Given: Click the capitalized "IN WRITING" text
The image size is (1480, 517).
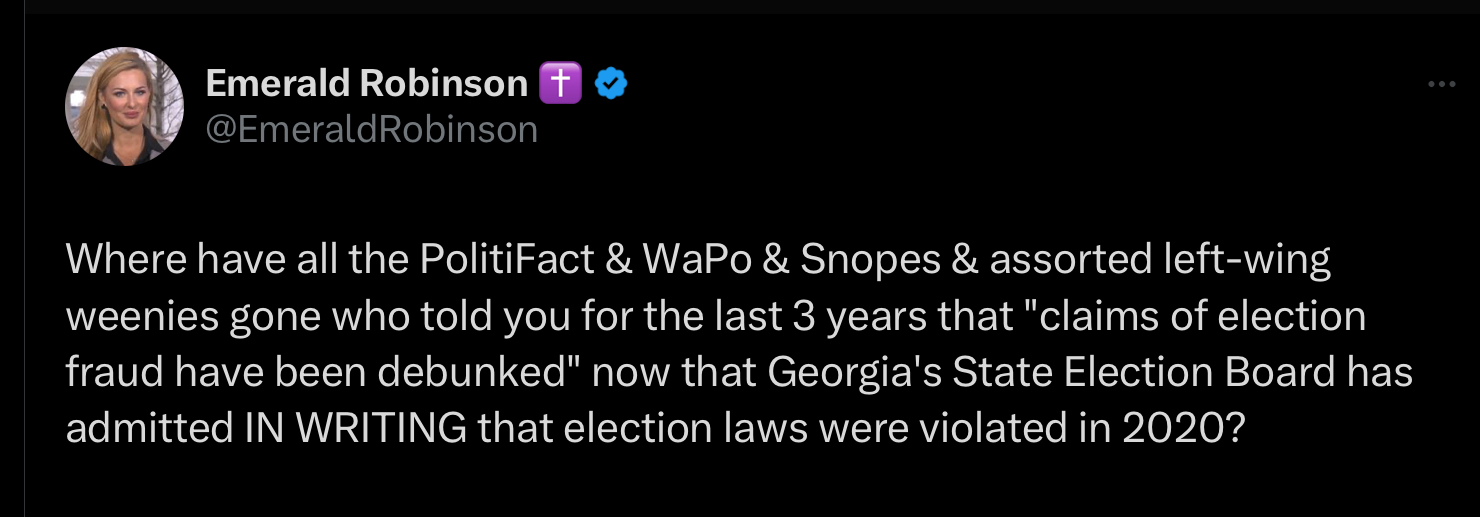Looking at the screenshot, I should [x=355, y=428].
